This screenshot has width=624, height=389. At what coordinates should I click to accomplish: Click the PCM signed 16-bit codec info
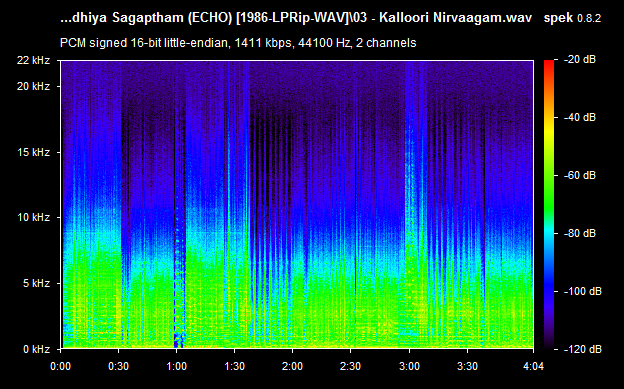tap(238, 43)
